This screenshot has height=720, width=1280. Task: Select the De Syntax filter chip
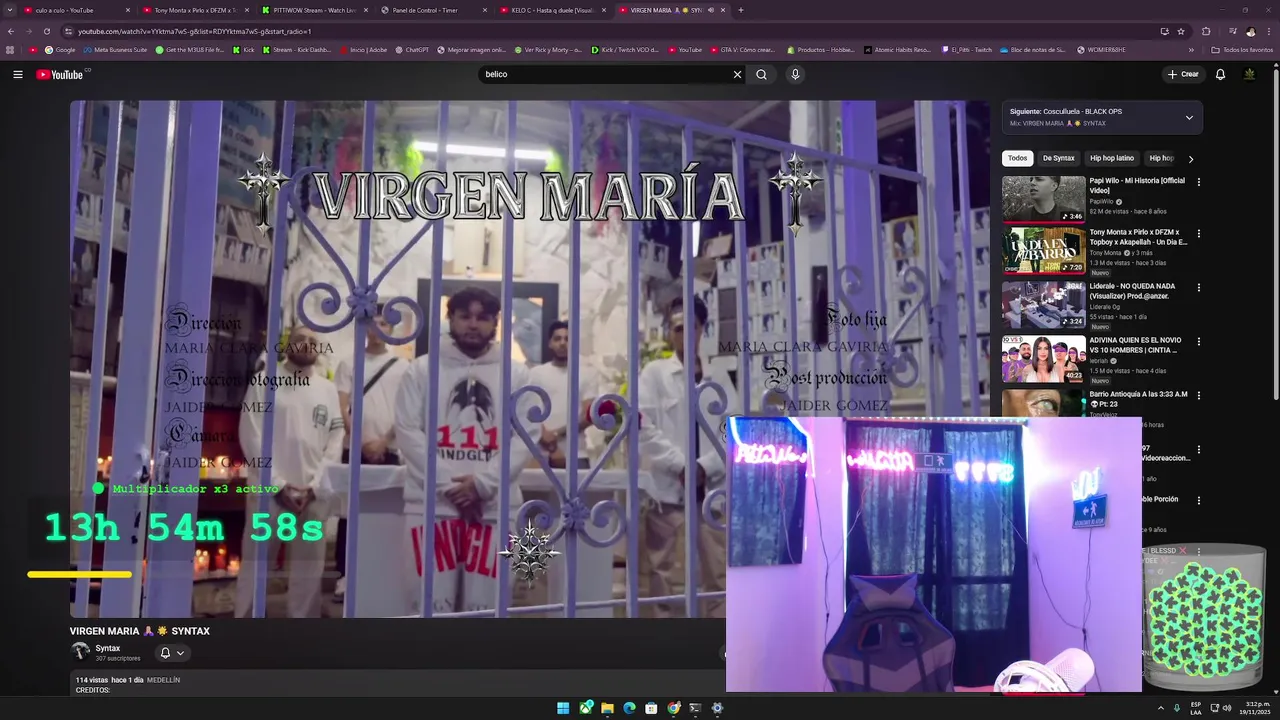1058,158
